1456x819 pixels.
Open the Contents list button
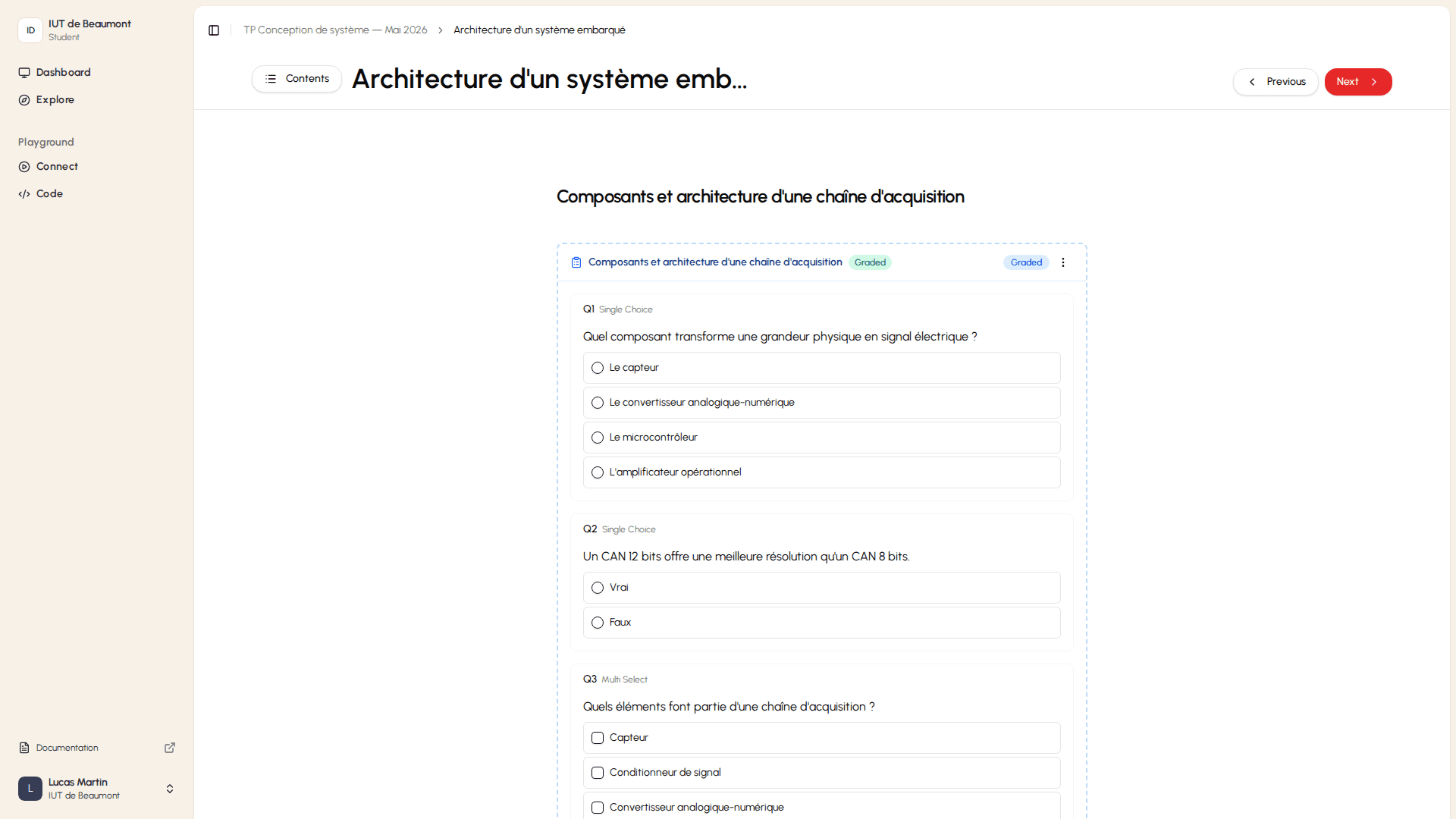pyautogui.click(x=297, y=79)
